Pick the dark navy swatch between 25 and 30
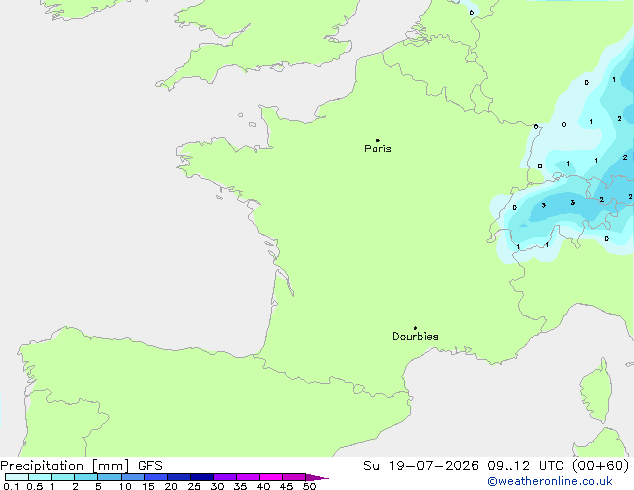This screenshot has width=634, height=490. (x=202, y=477)
